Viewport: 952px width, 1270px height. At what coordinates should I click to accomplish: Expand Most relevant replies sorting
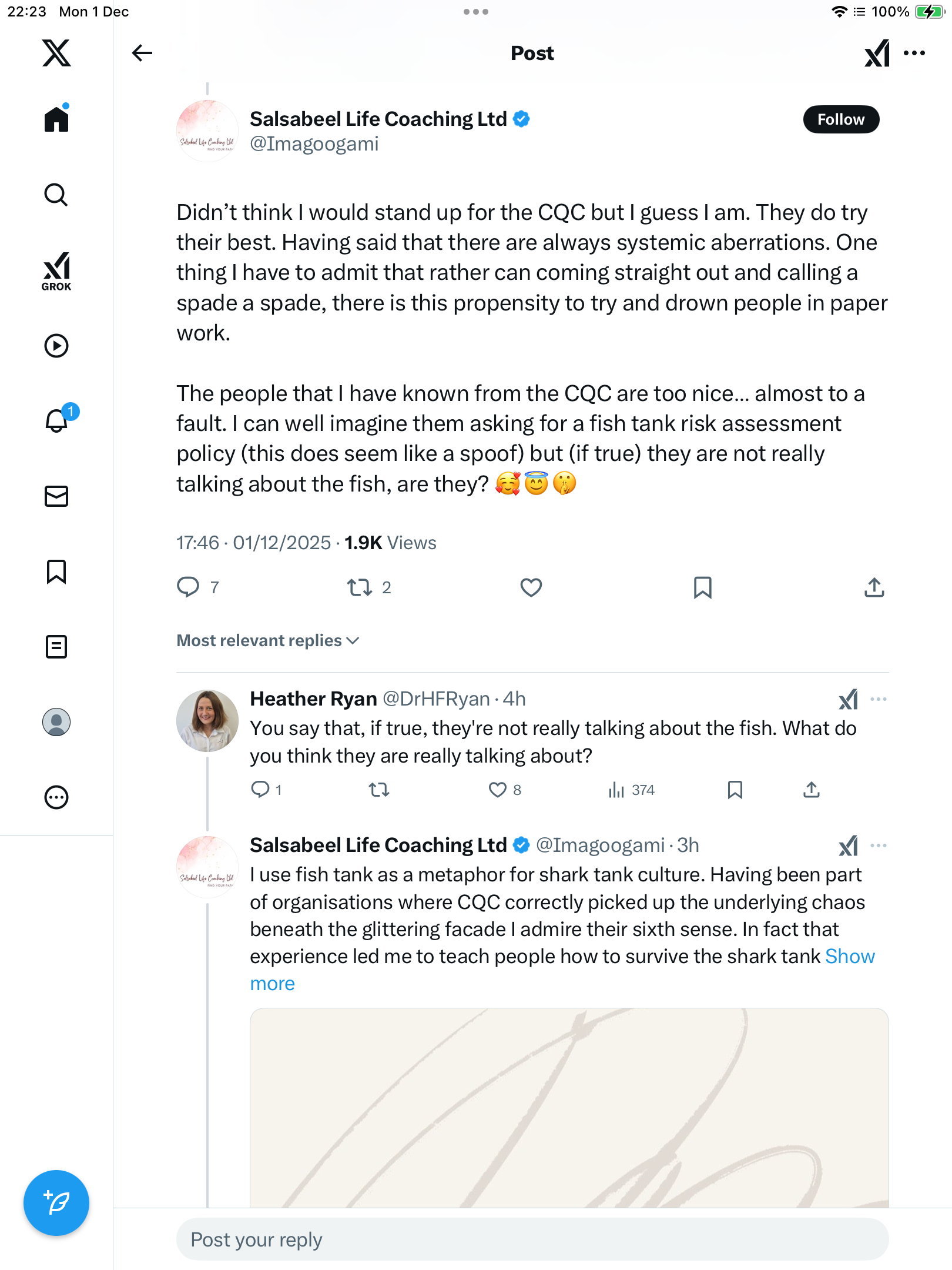268,640
